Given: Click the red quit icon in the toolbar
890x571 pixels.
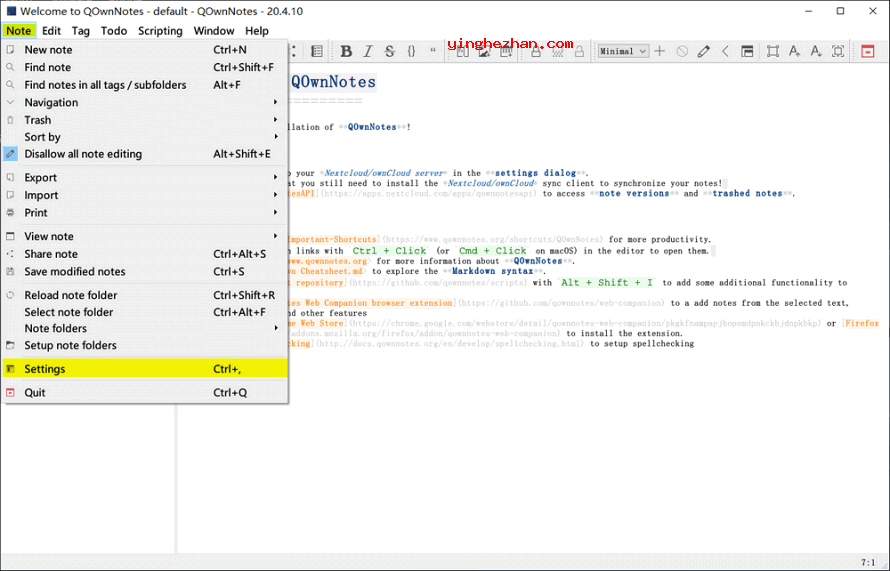Looking at the screenshot, I should (x=867, y=52).
